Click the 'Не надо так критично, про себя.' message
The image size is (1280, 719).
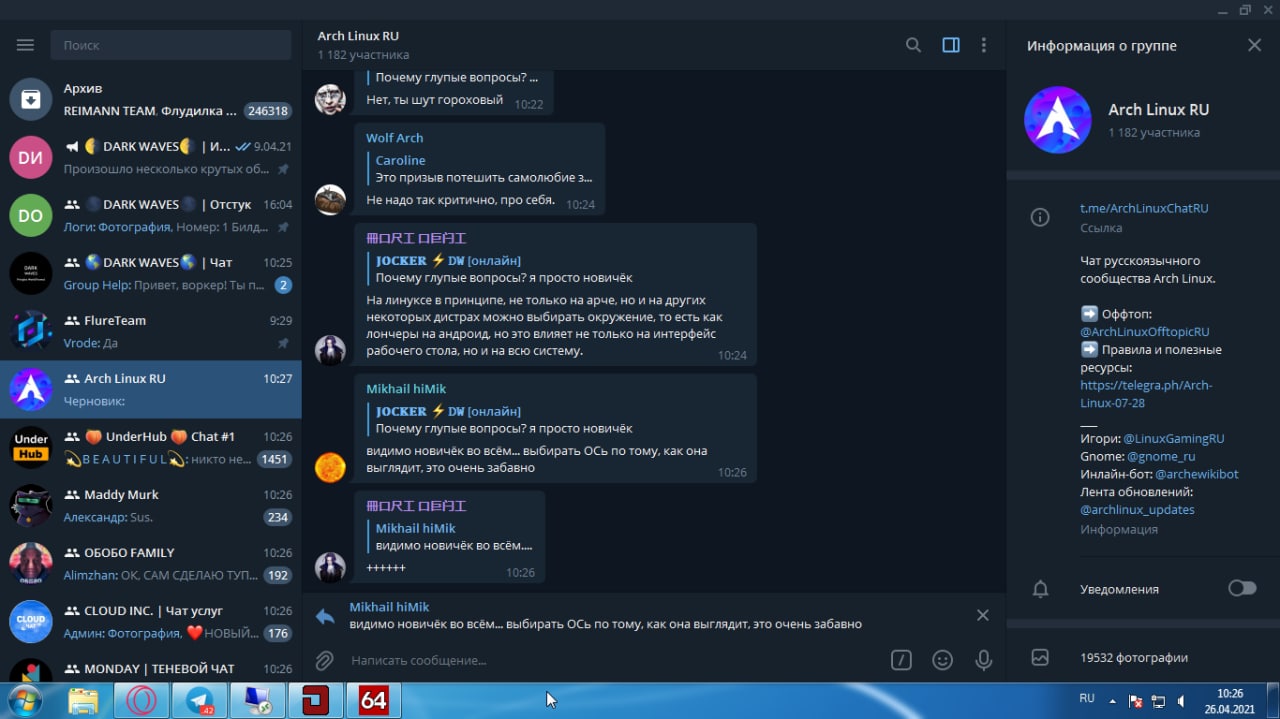pyautogui.click(x=460, y=200)
